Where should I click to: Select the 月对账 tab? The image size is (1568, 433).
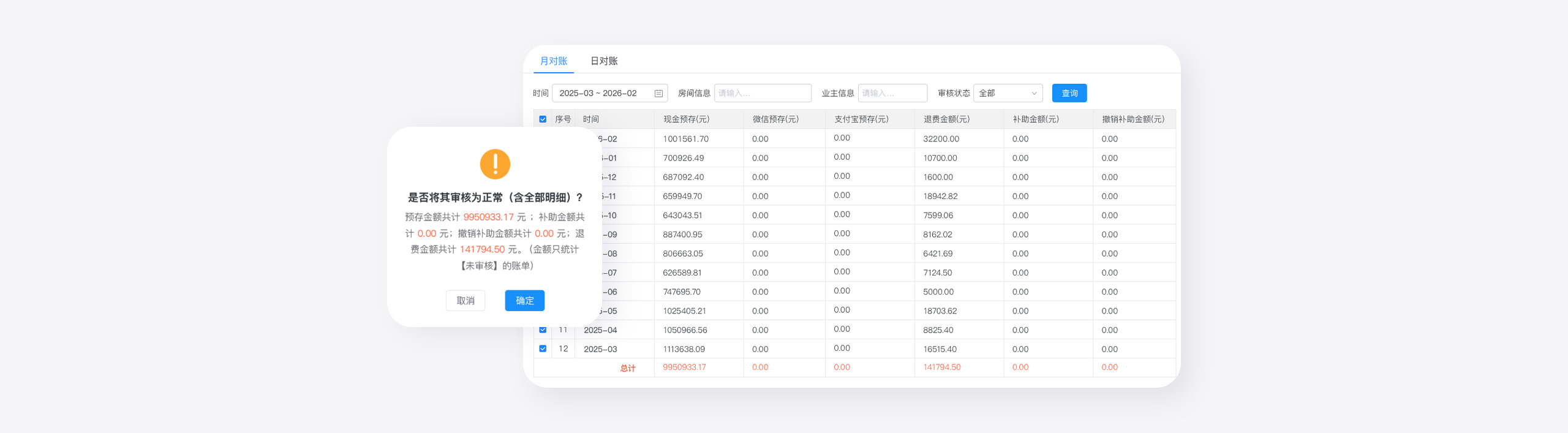(x=553, y=61)
